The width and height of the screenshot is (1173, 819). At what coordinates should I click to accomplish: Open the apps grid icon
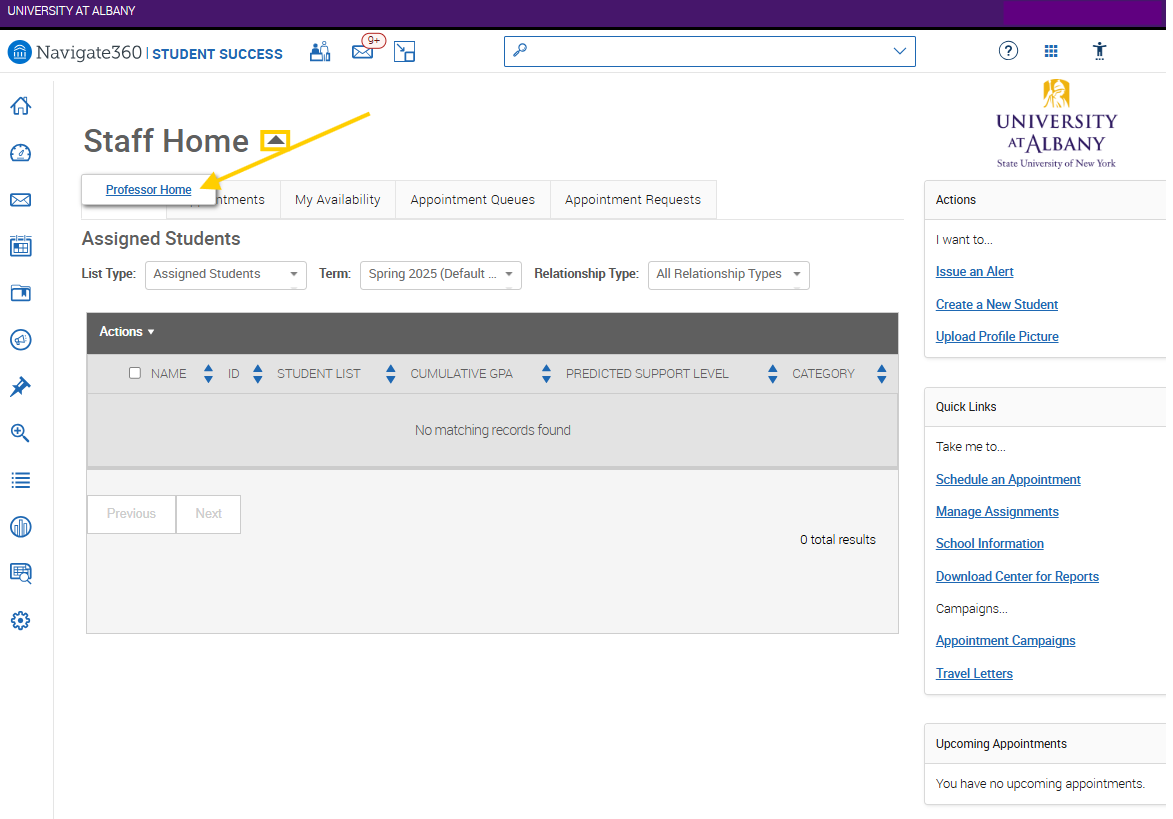(x=1051, y=51)
